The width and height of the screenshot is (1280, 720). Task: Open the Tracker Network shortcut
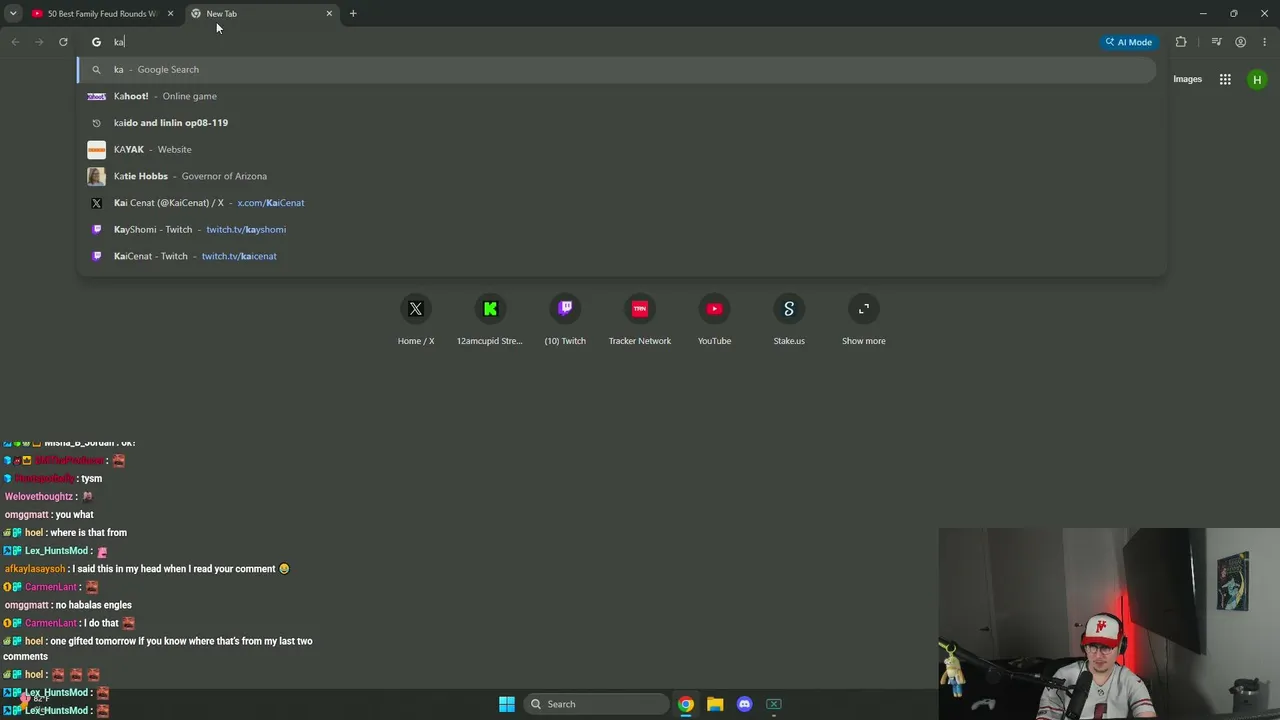point(640,320)
